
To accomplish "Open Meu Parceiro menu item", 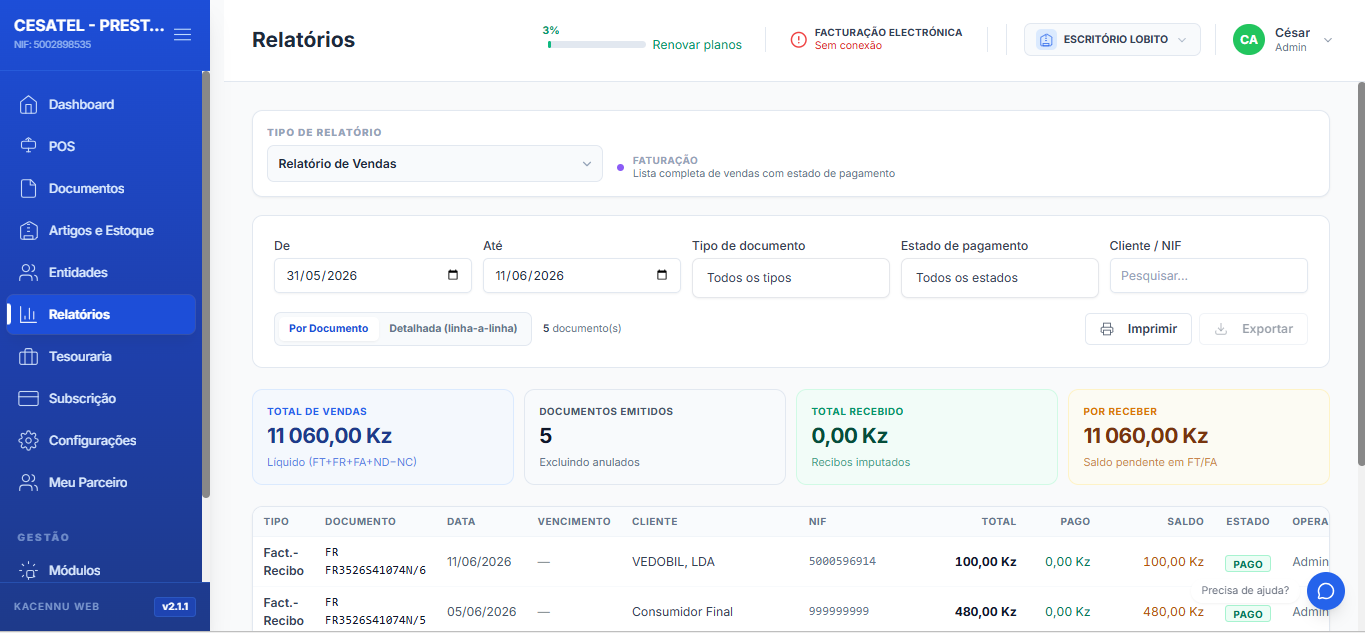I will coord(101,482).
